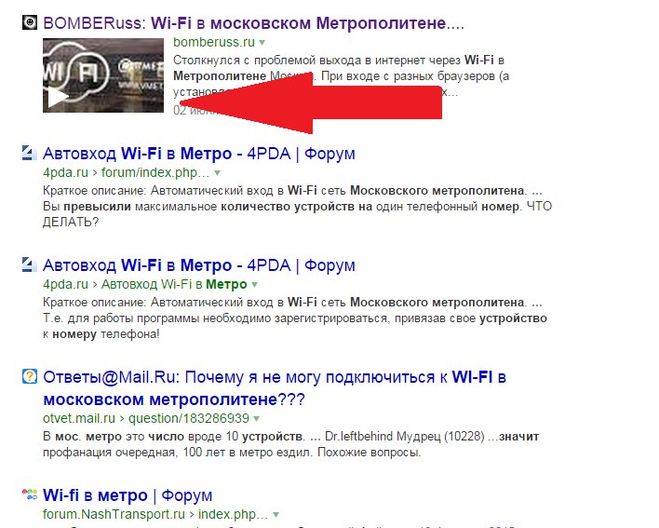Click the bomberuss.ru green URL

coord(214,42)
